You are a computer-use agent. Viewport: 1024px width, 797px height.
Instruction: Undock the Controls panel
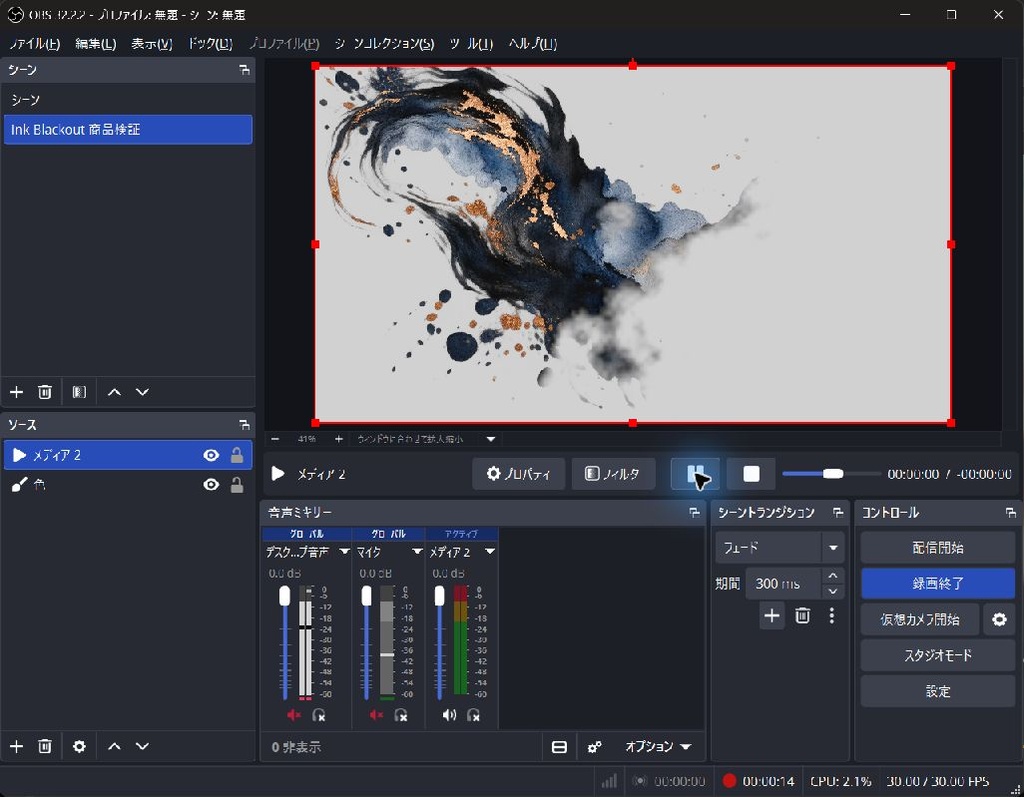click(1010, 513)
